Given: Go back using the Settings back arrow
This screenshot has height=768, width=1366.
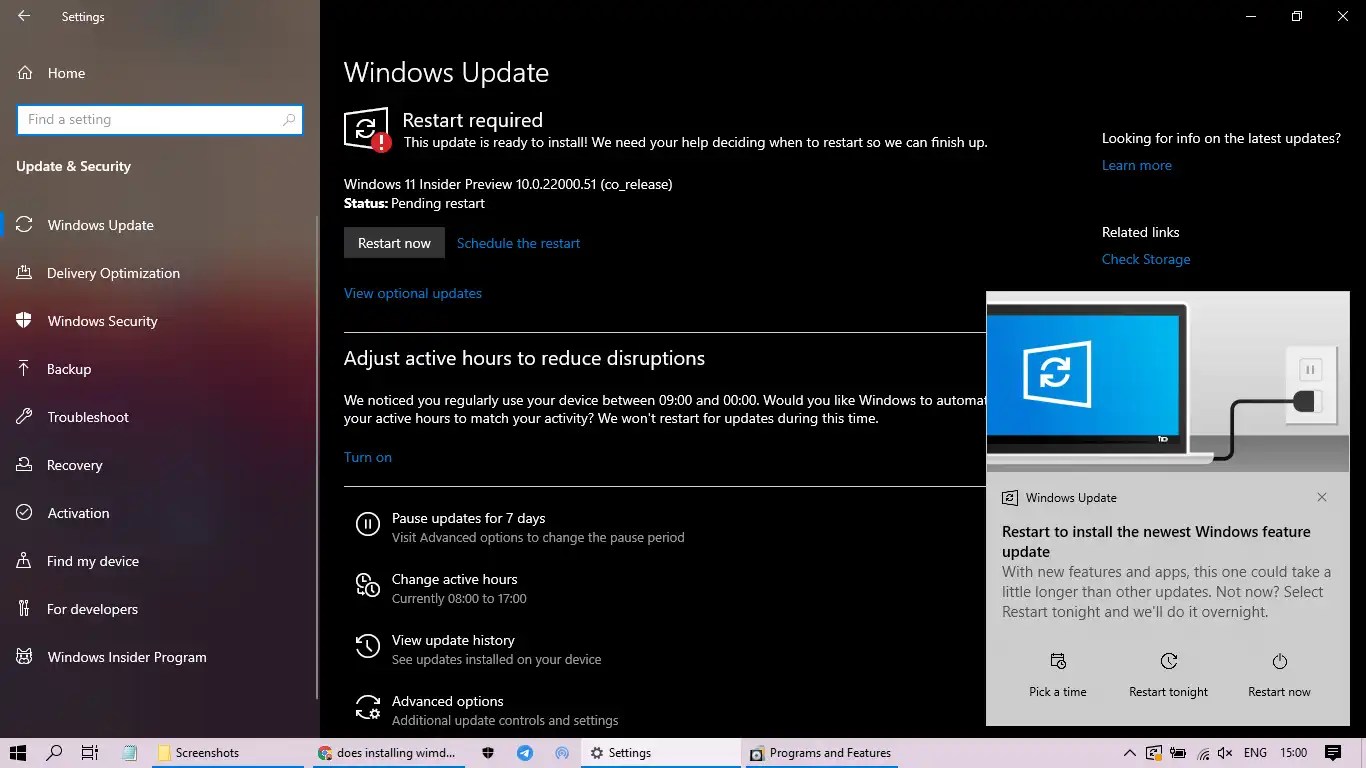Looking at the screenshot, I should (24, 16).
